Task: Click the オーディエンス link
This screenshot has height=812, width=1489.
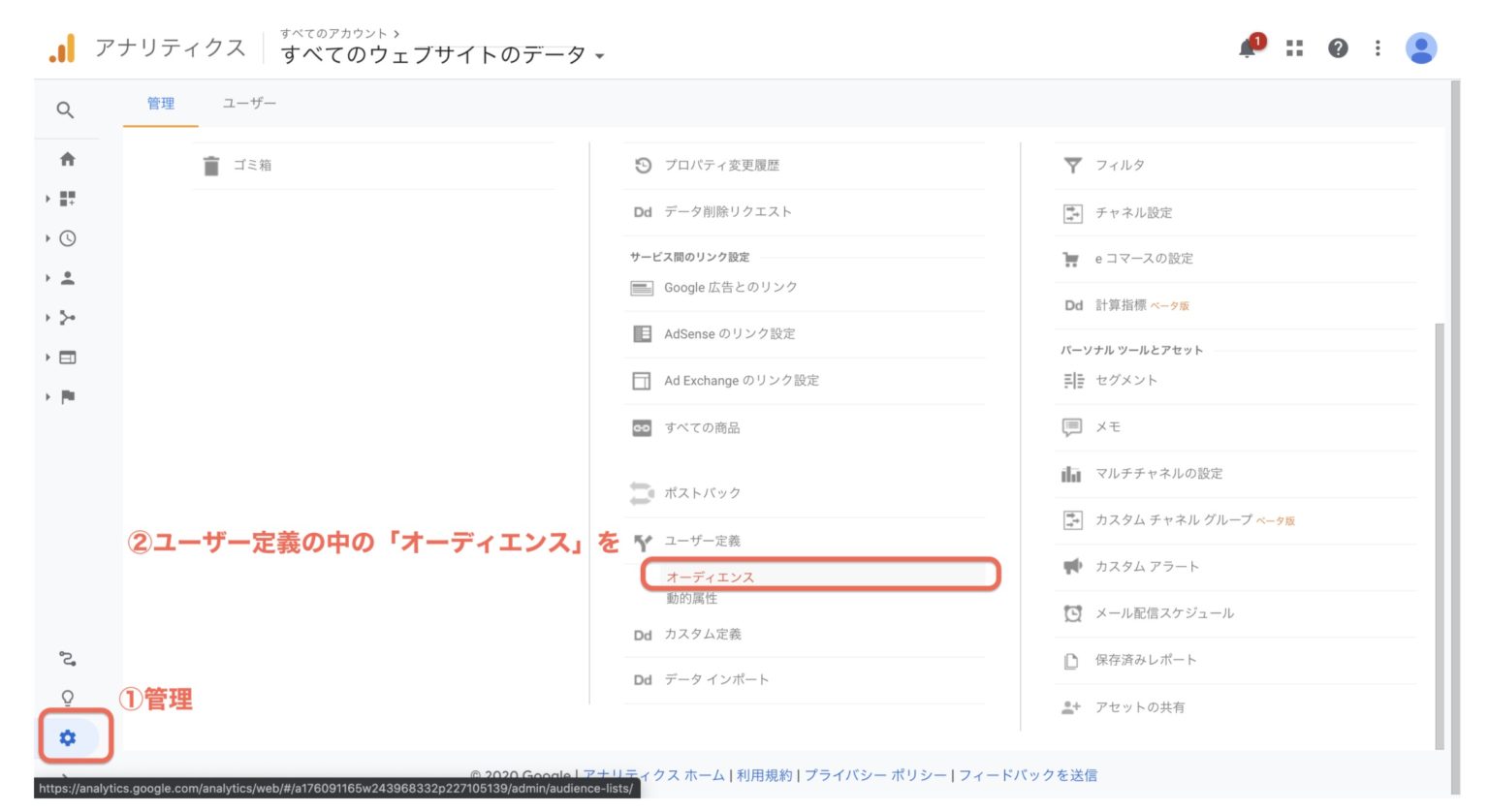Action: click(x=710, y=577)
